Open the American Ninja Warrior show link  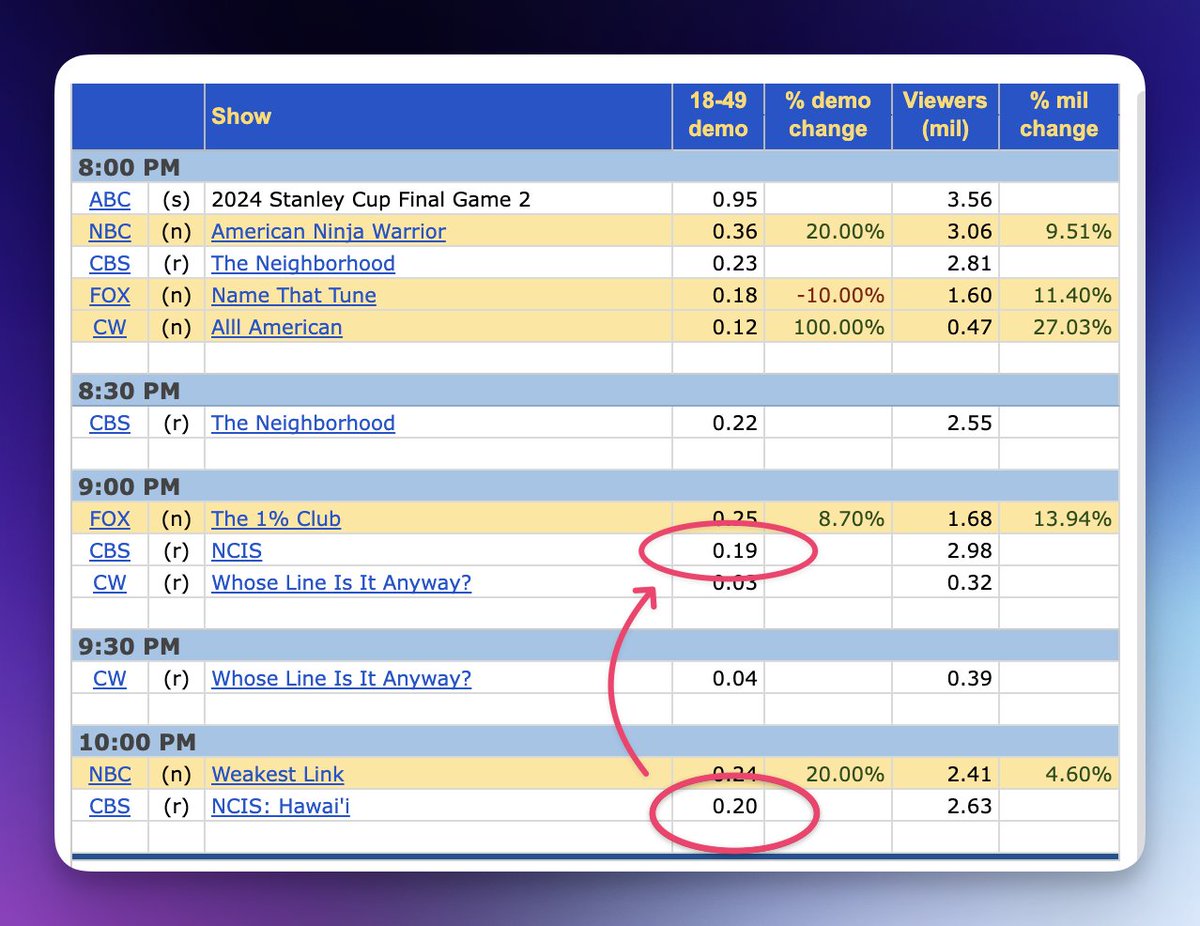pyautogui.click(x=328, y=232)
